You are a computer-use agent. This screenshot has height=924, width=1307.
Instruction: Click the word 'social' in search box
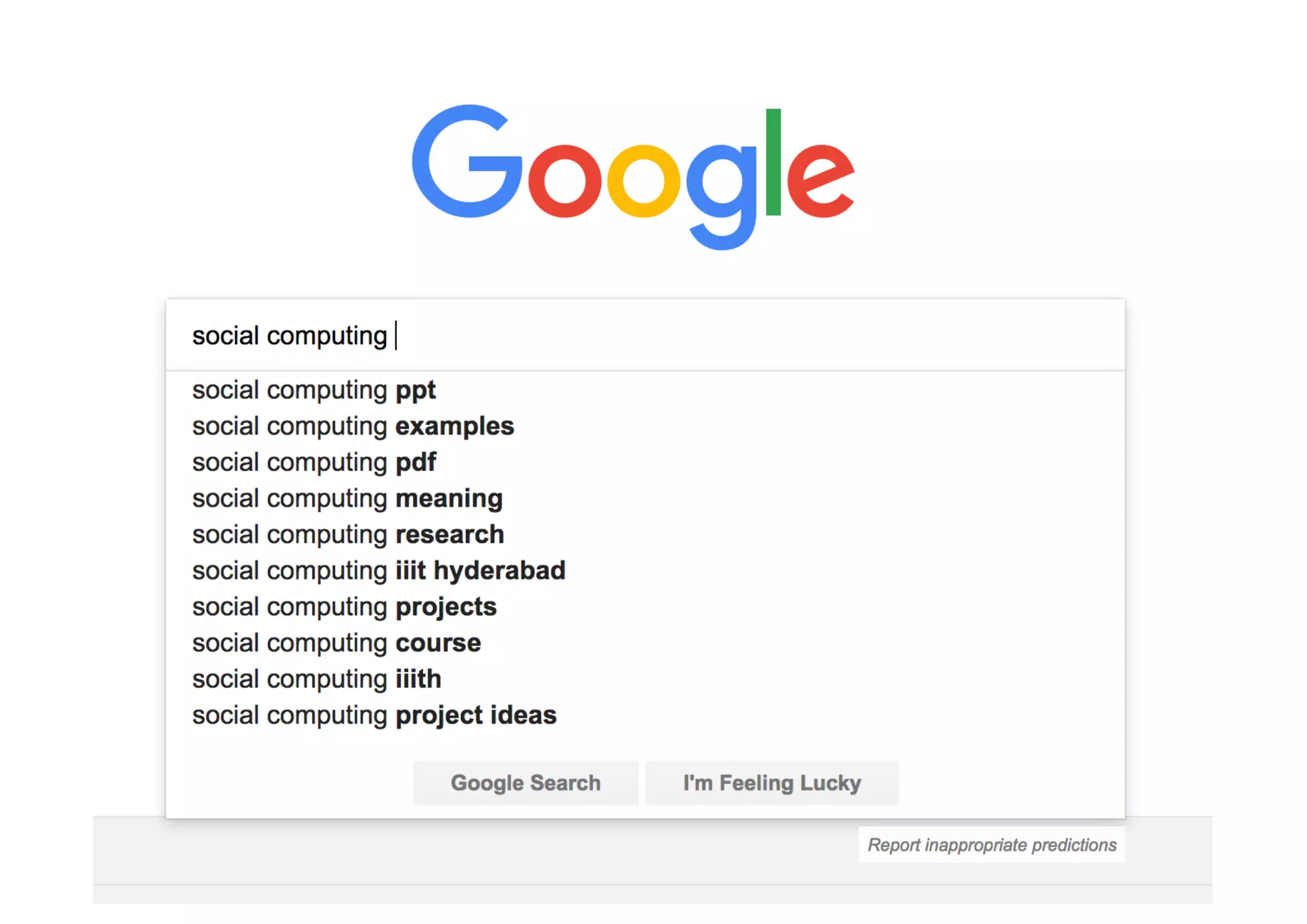coord(225,336)
